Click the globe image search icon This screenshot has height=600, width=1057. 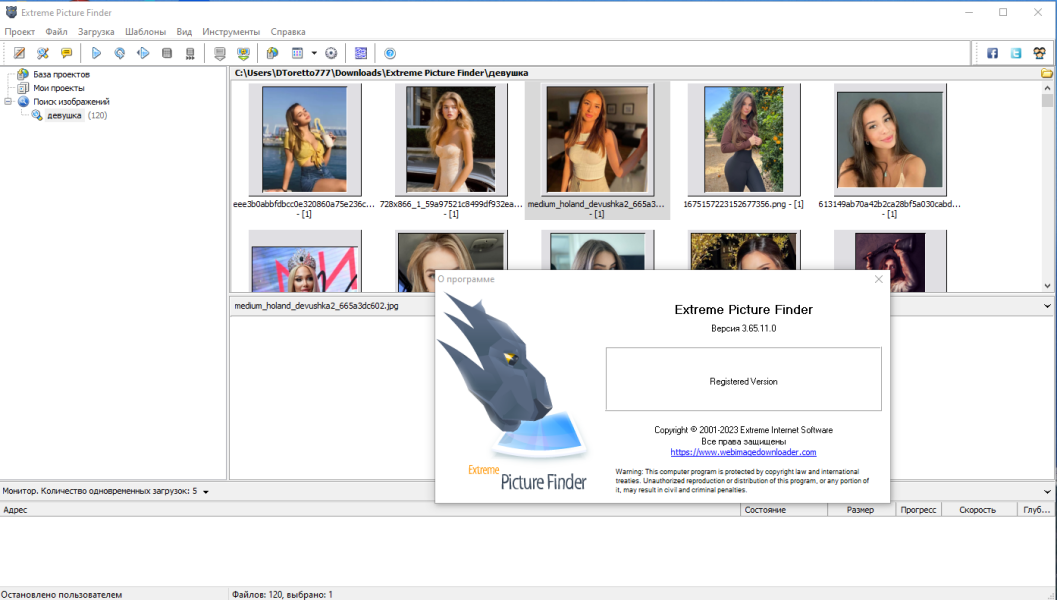(272, 53)
